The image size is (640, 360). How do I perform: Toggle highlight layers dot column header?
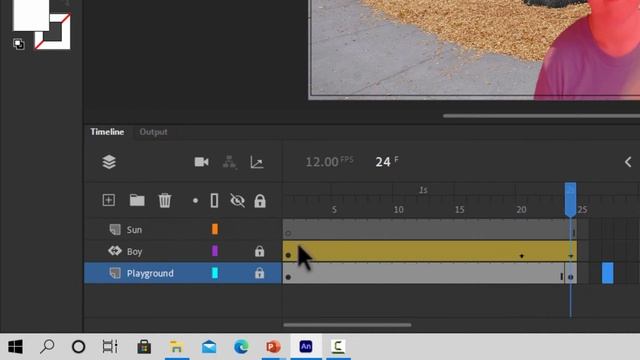[196, 201]
